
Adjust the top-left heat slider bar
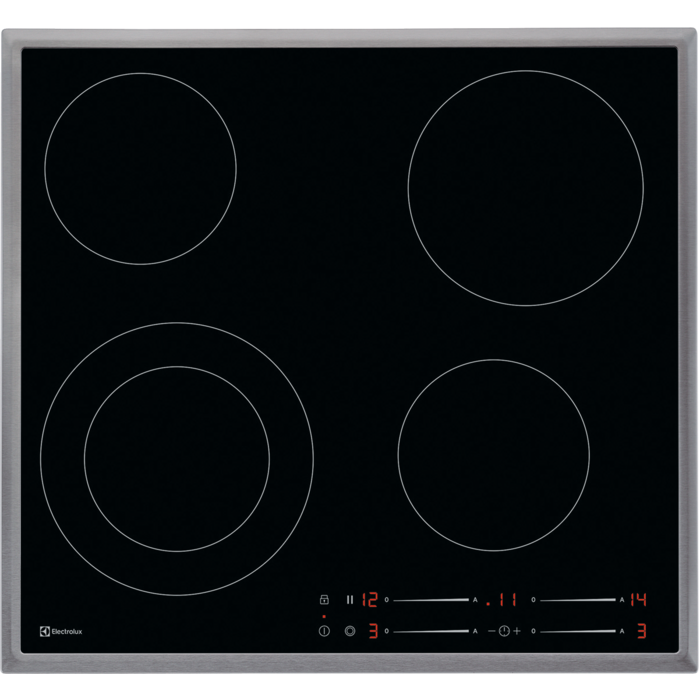(x=430, y=600)
